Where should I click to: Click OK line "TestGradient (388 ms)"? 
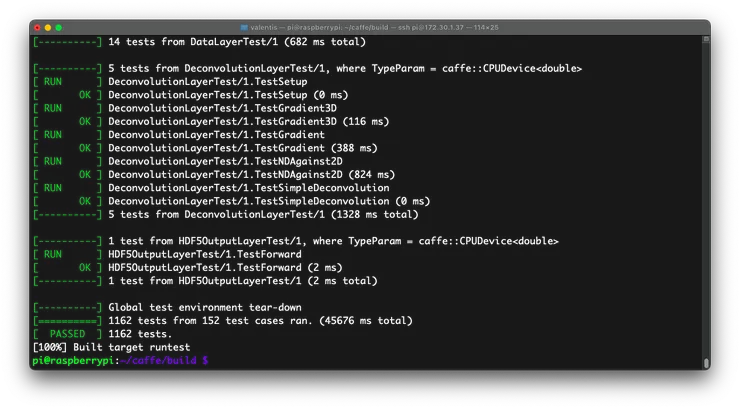coord(205,148)
